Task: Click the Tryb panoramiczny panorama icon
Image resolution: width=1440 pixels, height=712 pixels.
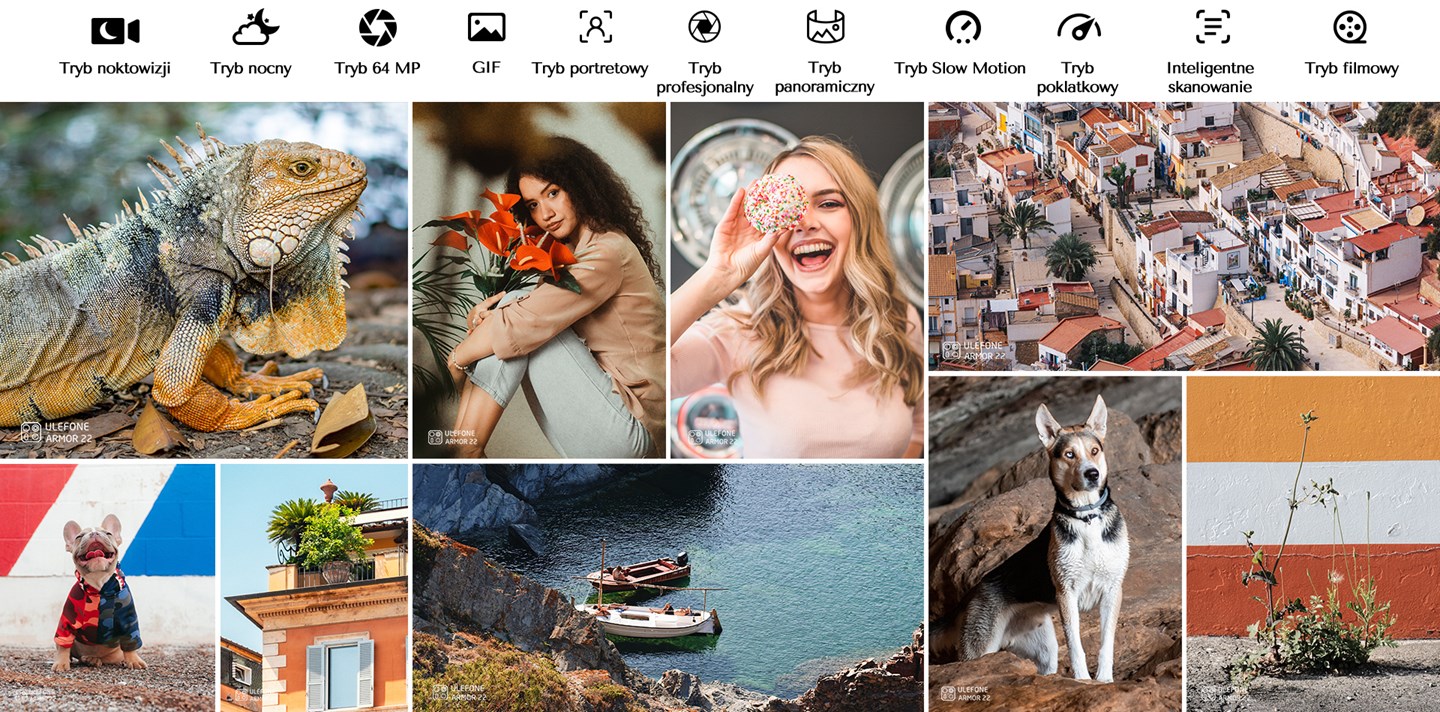Action: [x=824, y=27]
